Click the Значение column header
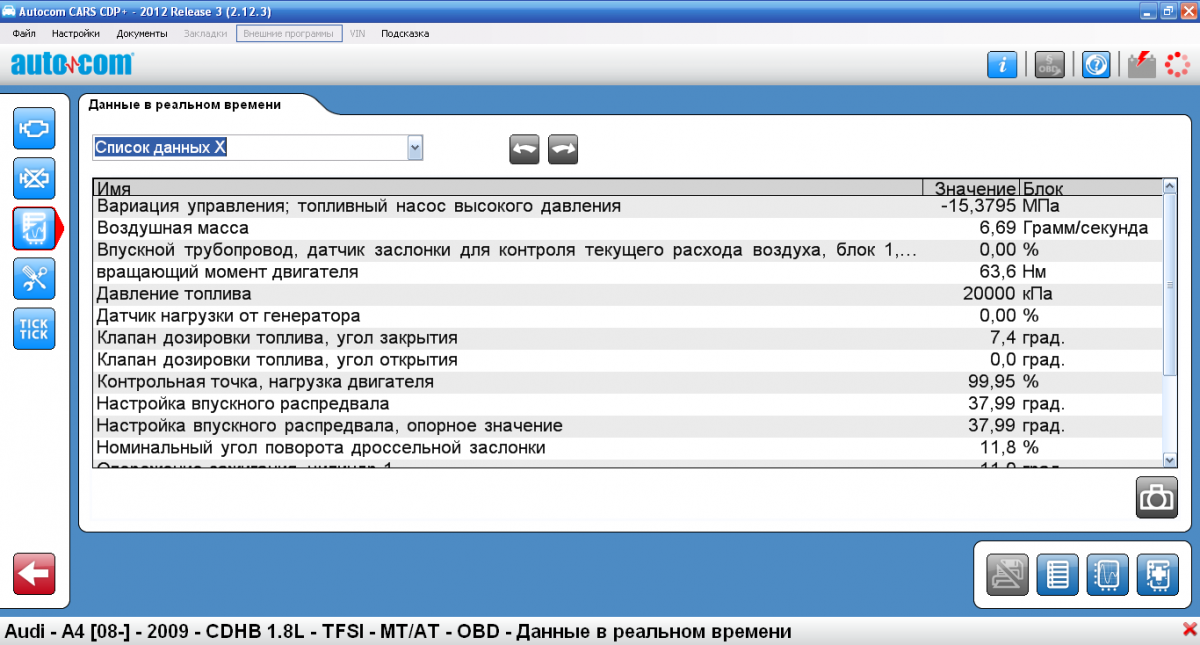 coord(972,188)
